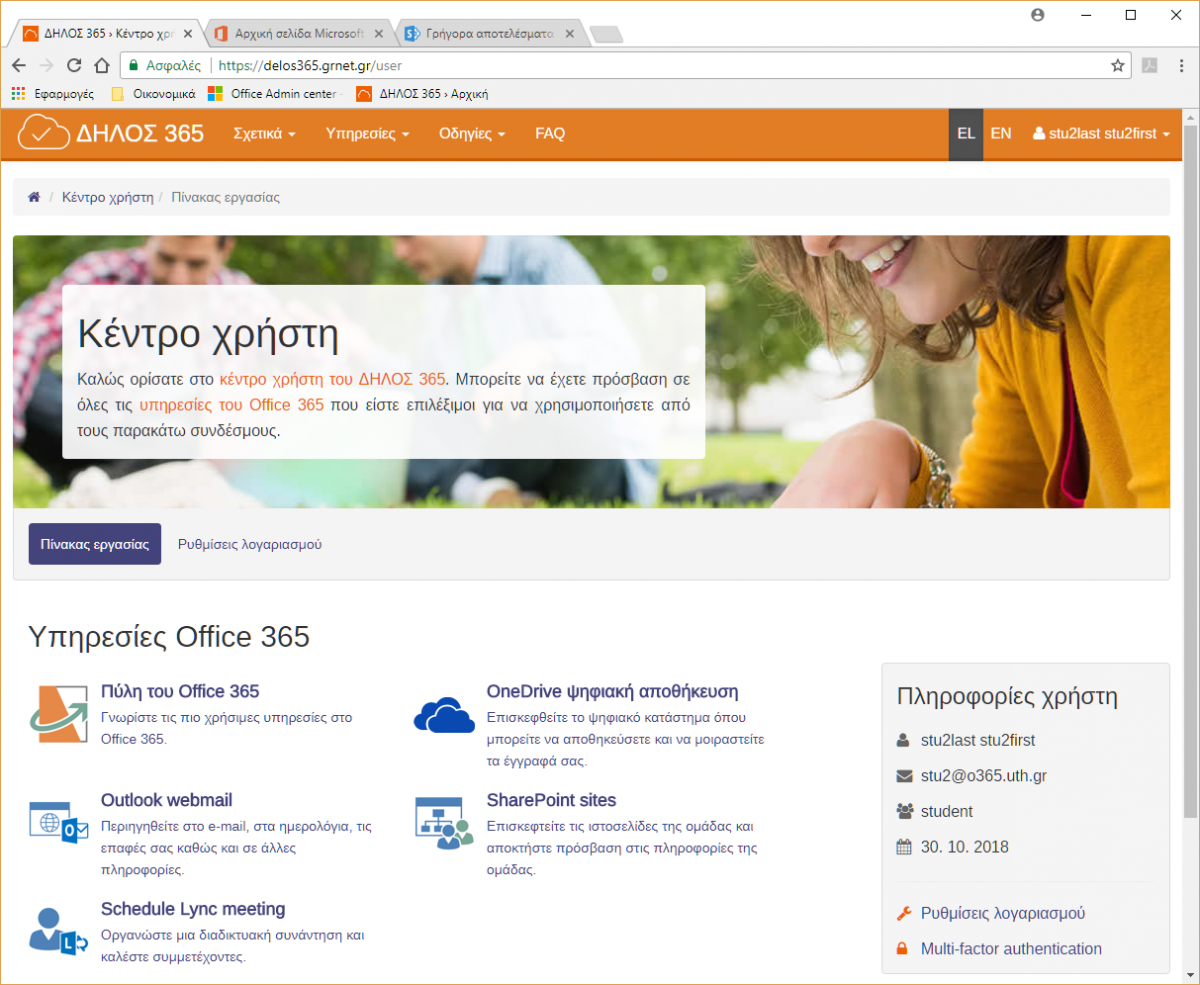Switch language to EN

tap(1001, 133)
